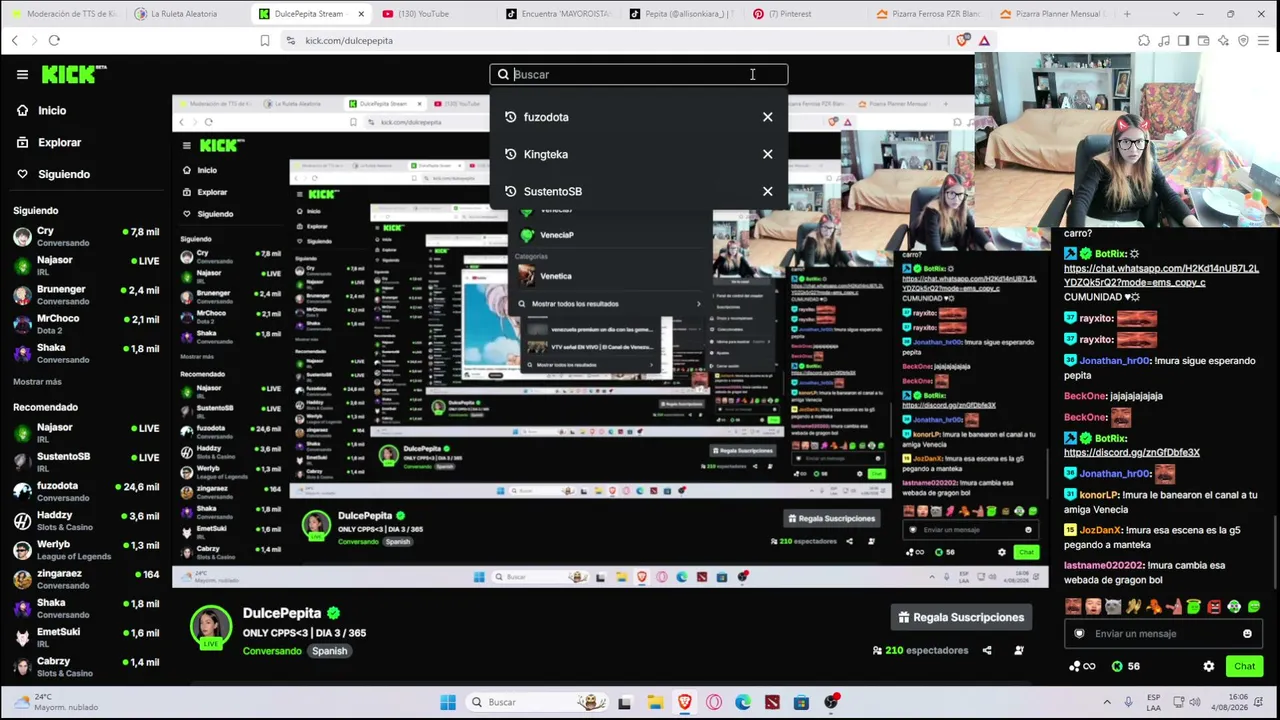
Task: Click the green Chat send button
Action: pyautogui.click(x=1244, y=666)
